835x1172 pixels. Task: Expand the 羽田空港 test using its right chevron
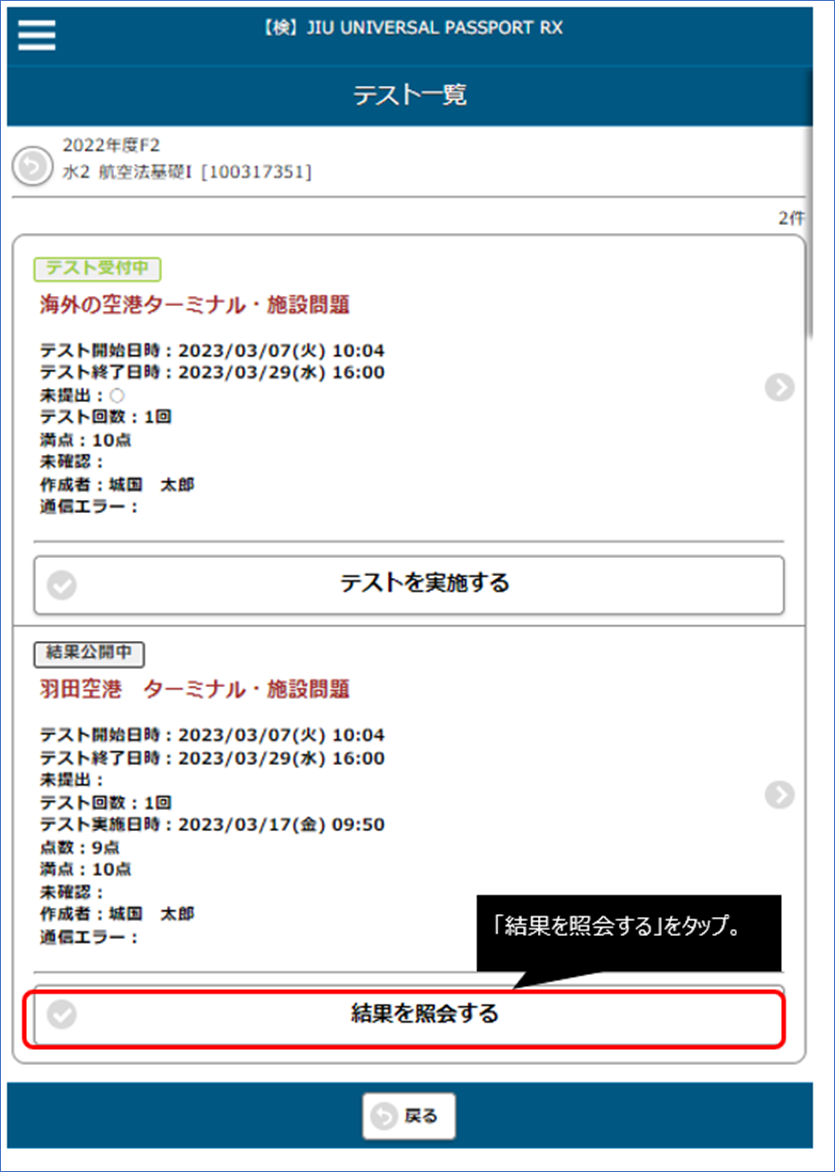779,794
